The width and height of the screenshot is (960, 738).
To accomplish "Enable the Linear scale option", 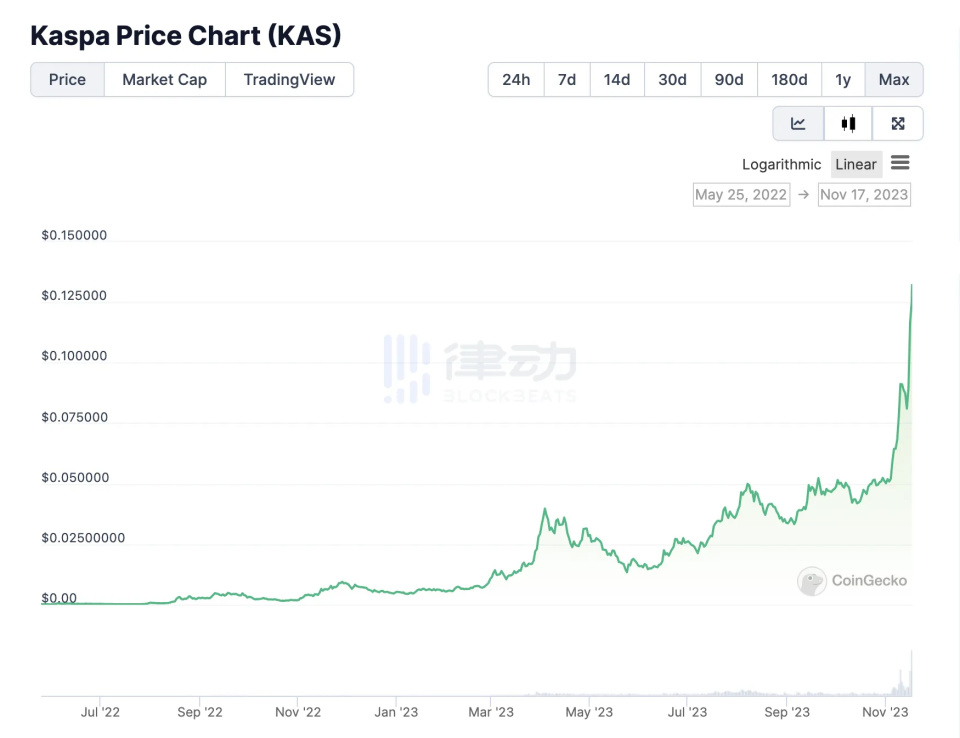I will coord(856,163).
